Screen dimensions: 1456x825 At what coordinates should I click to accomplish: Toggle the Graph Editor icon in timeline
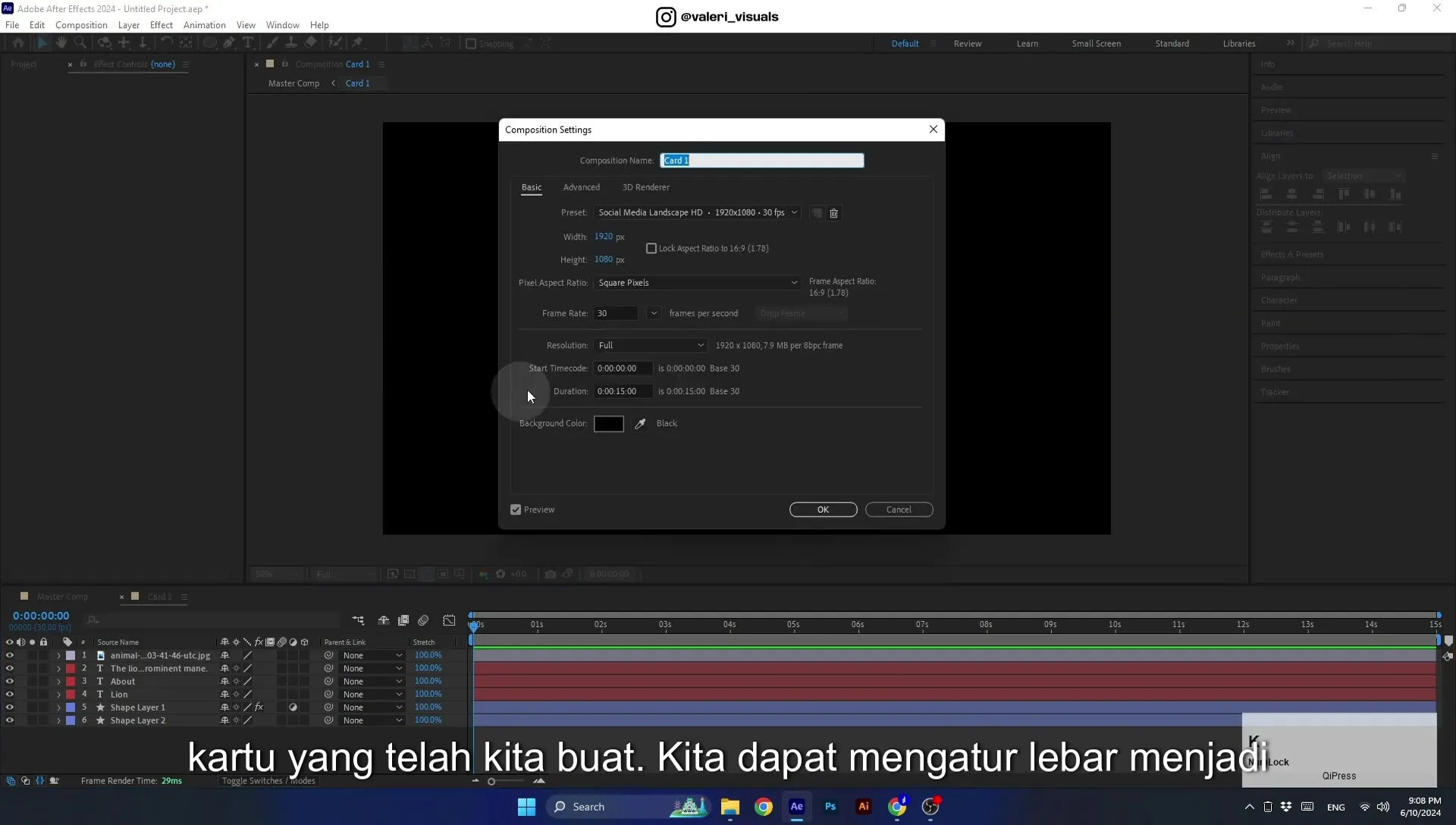[x=449, y=620]
